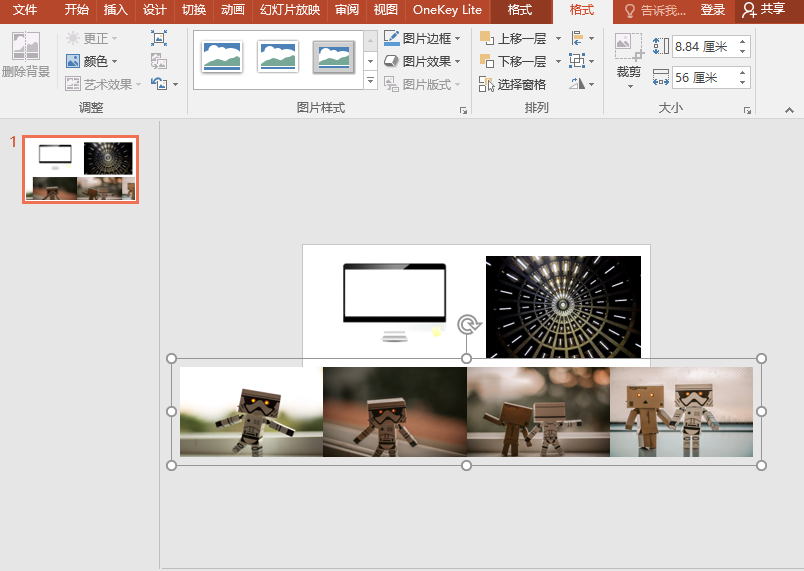The width and height of the screenshot is (804, 571).
Task: Switch to the Insert (插入) tab
Action: [115, 10]
